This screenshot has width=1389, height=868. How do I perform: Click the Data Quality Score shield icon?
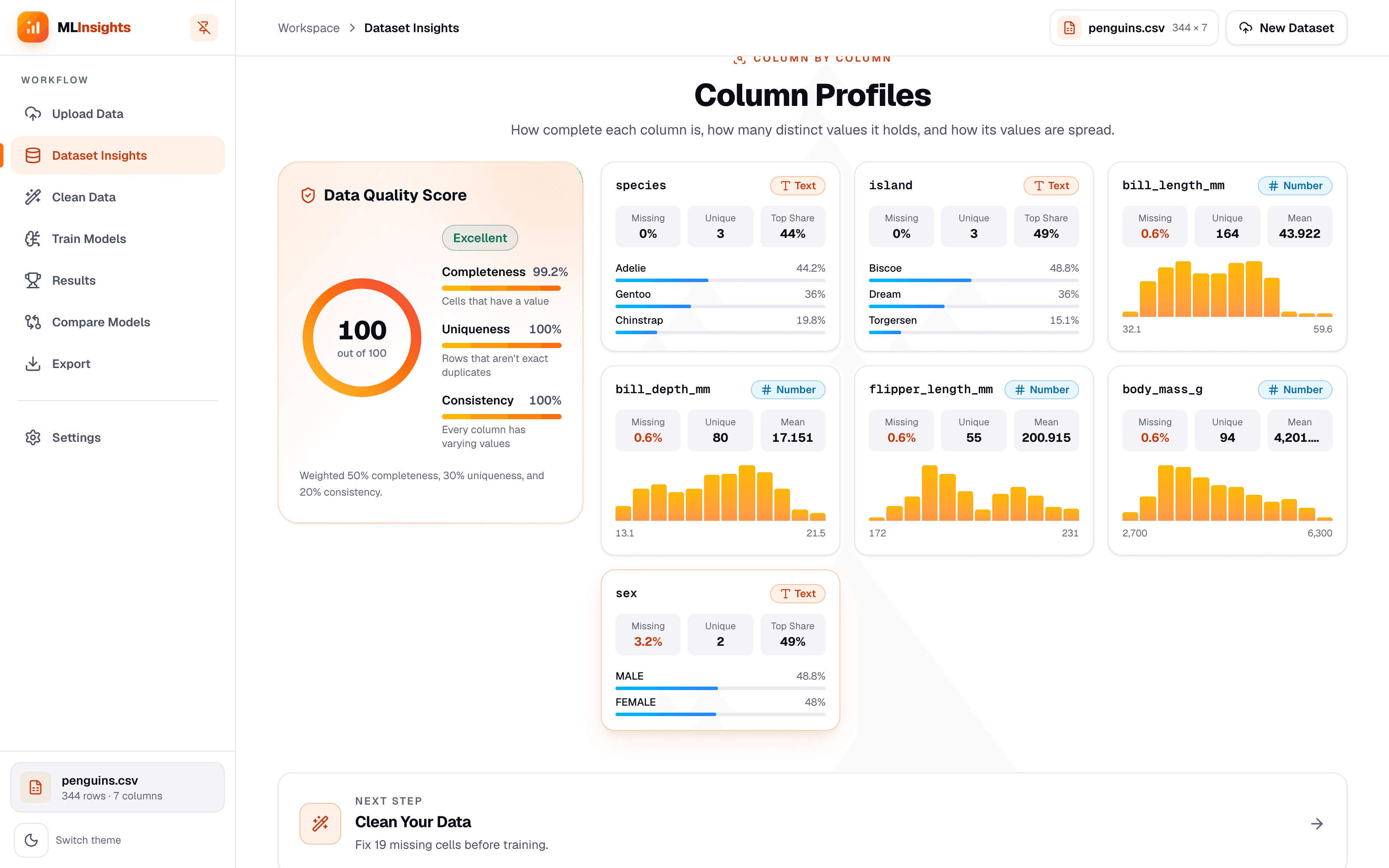(x=308, y=195)
